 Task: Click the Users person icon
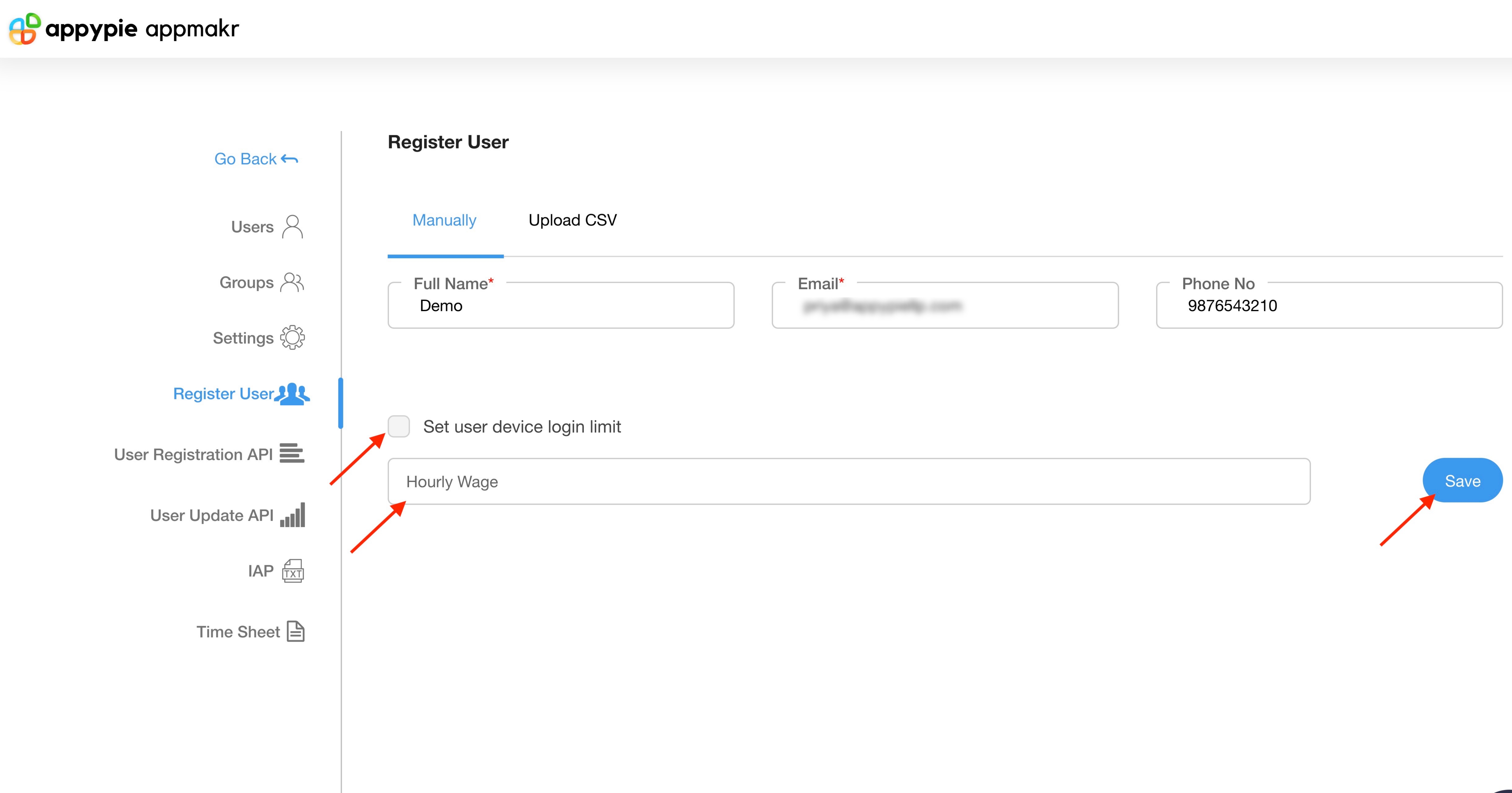point(292,227)
